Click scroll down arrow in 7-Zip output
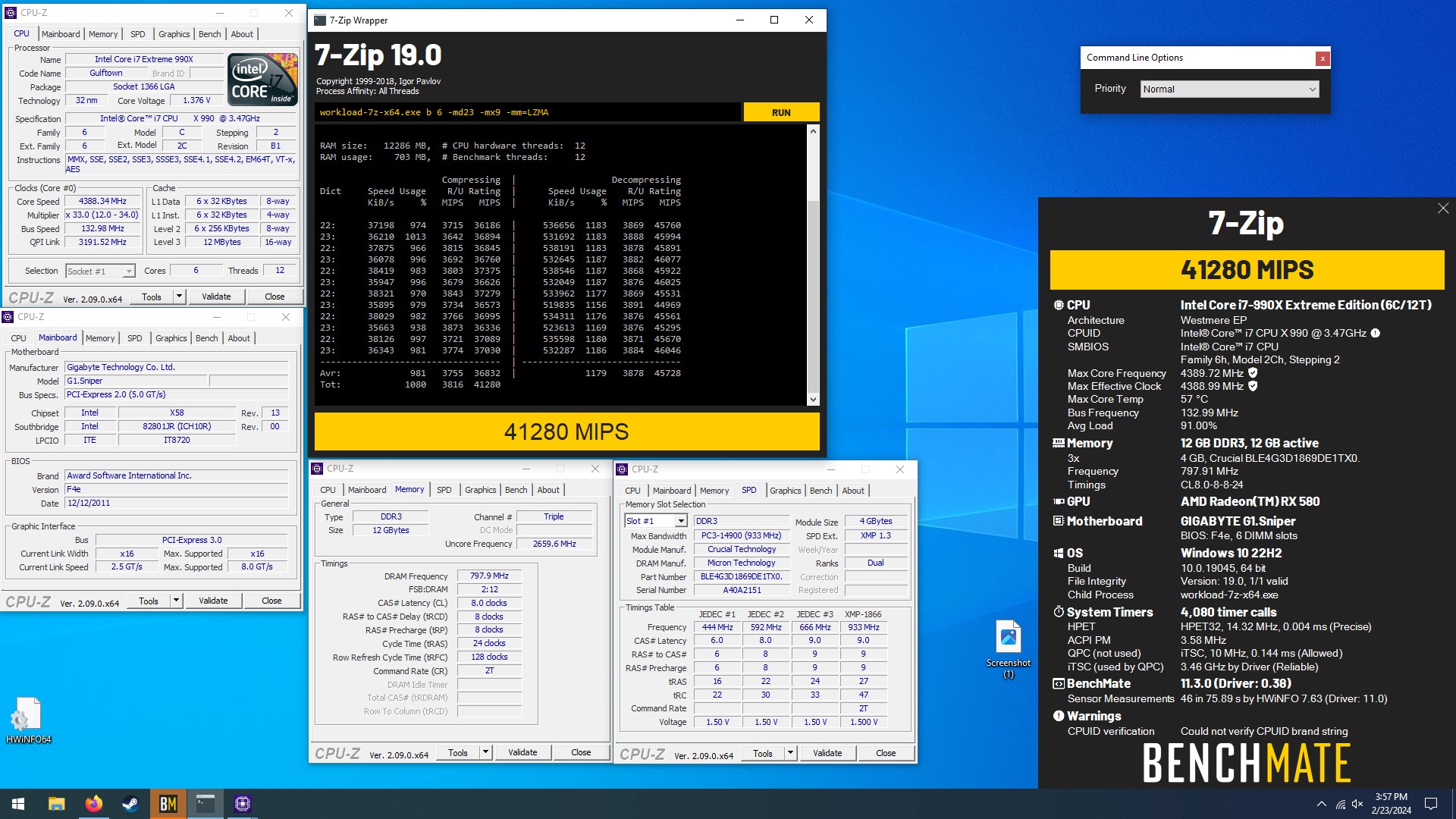 click(813, 400)
